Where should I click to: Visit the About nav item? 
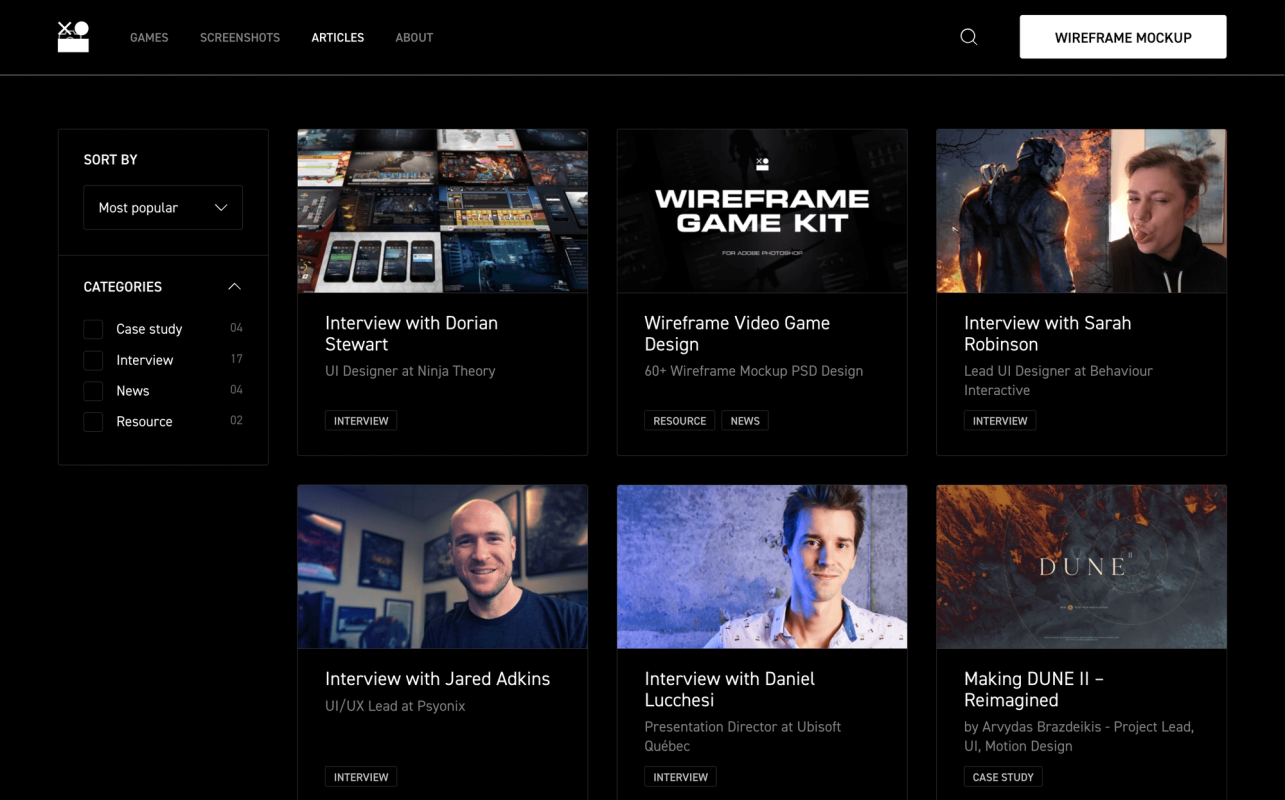[x=414, y=38]
